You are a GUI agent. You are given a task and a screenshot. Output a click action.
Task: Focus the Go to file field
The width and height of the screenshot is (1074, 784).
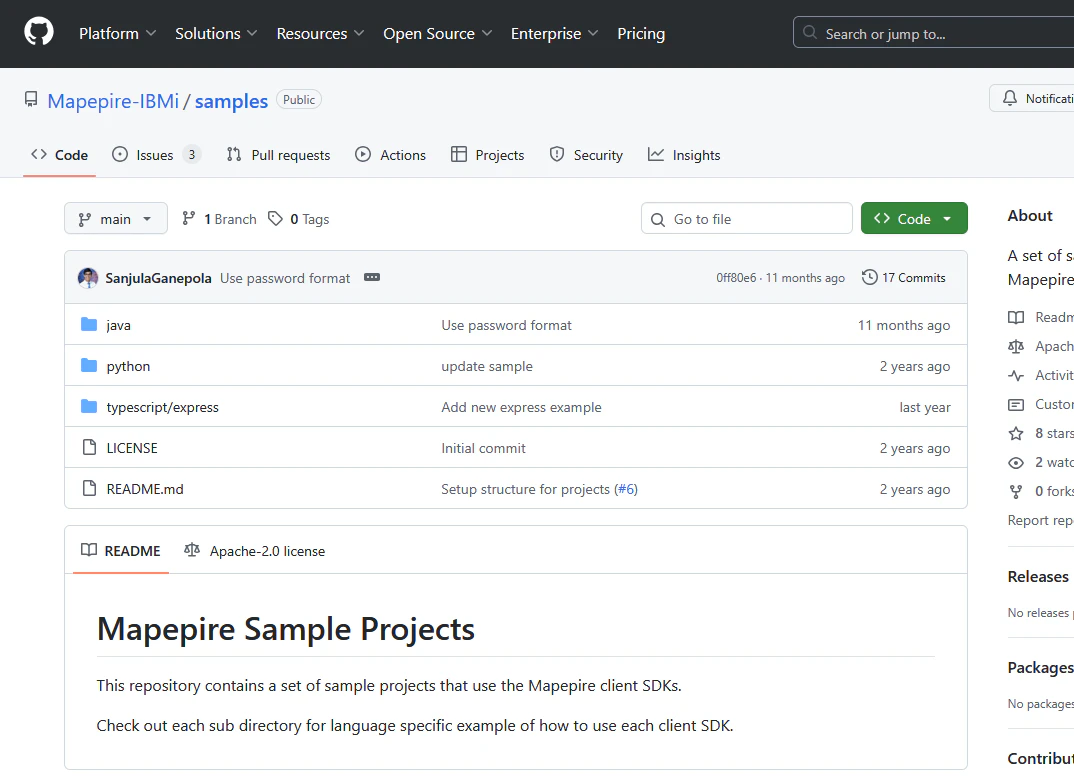[747, 218]
